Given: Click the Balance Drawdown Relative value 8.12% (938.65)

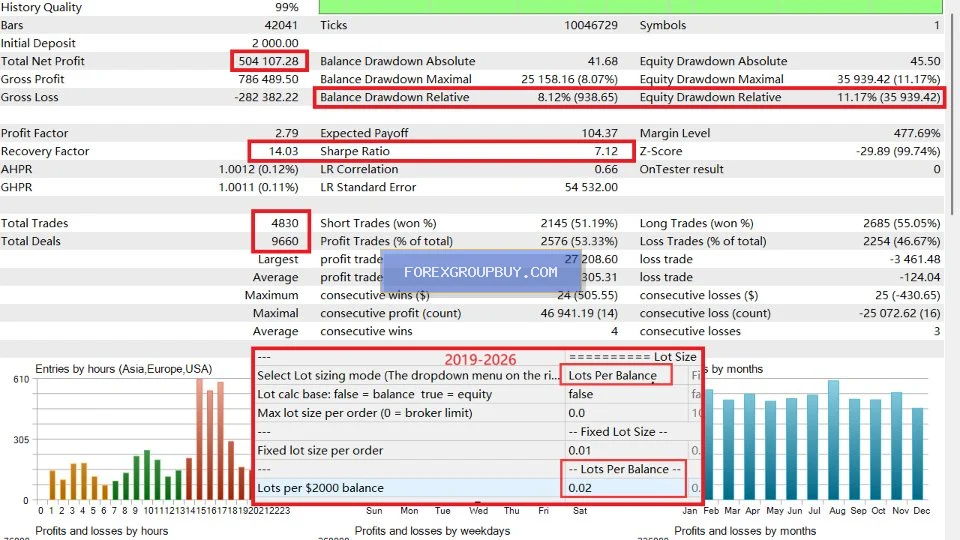Looking at the screenshot, I should (x=577, y=97).
